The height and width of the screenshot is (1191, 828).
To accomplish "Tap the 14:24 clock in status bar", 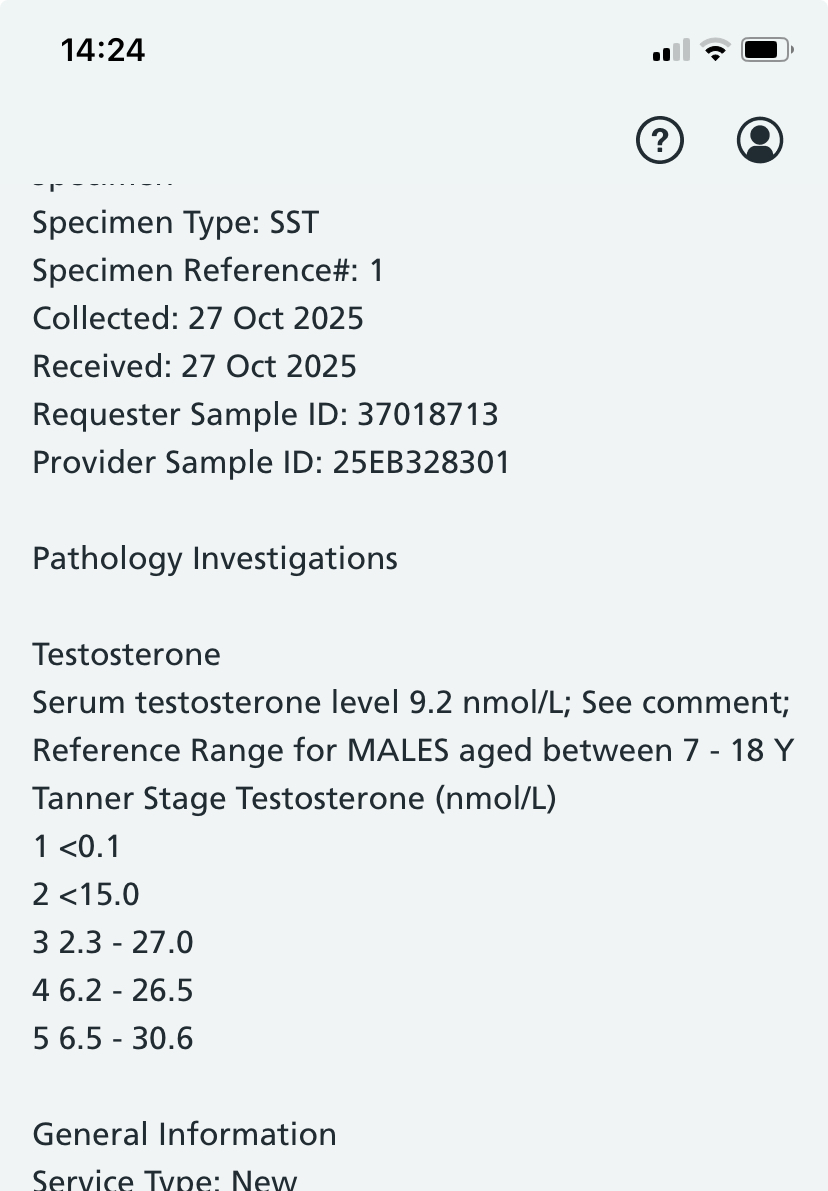I will [102, 50].
